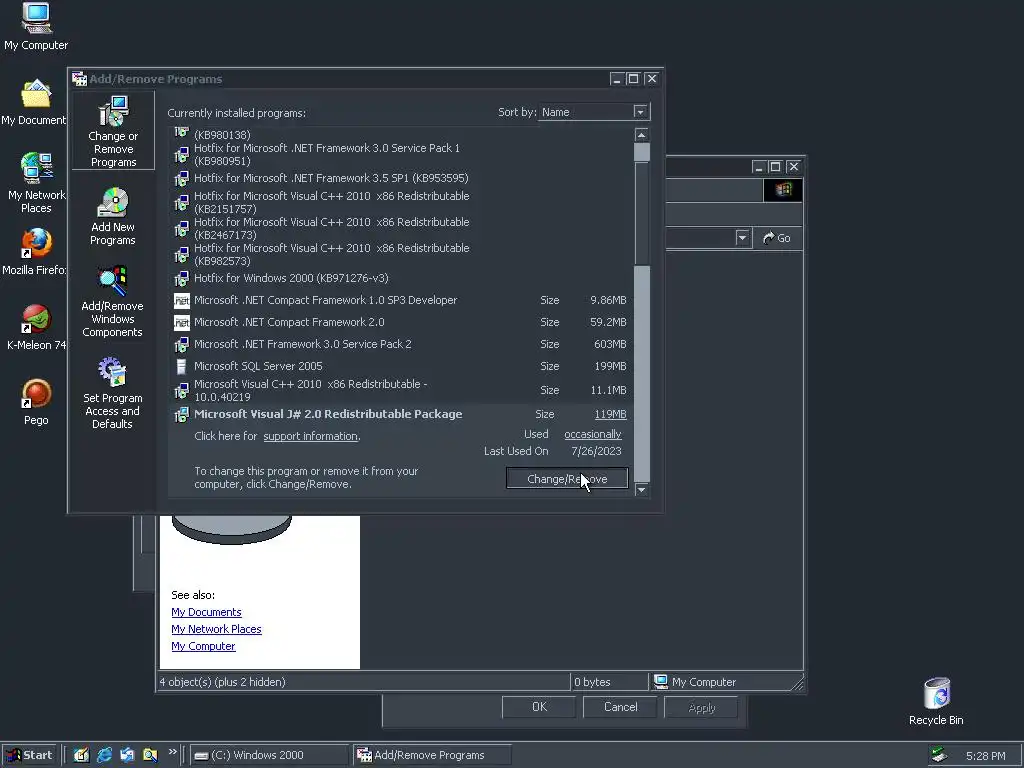Open the Change or Remove Programs panel
1024x768 pixels.
[113, 131]
